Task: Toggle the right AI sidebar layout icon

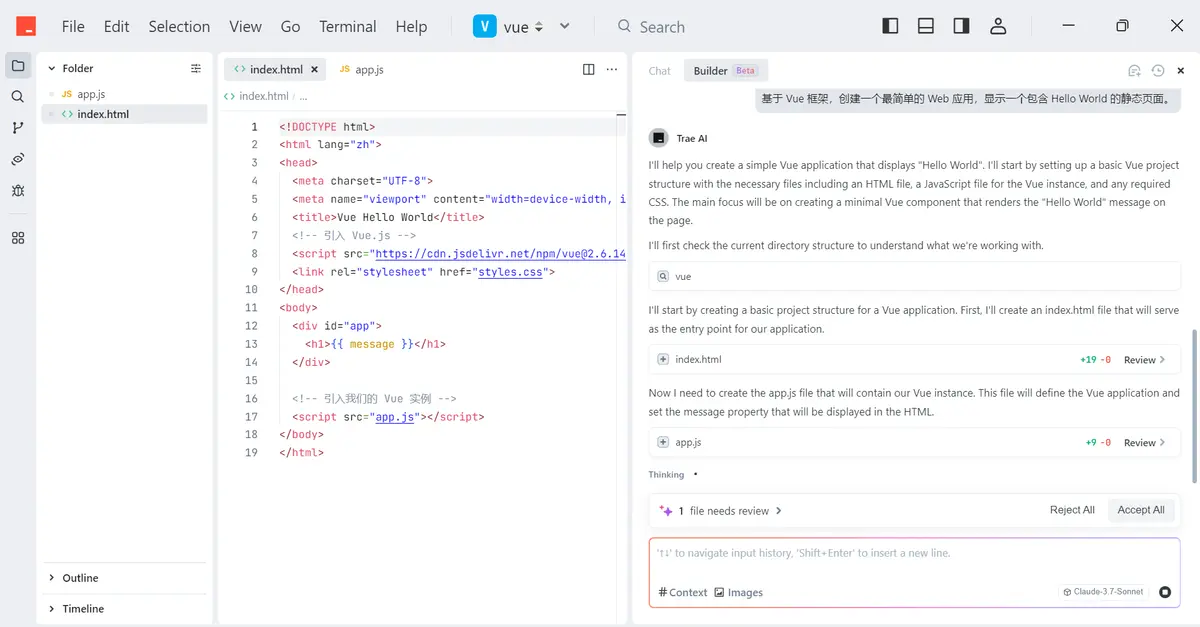Action: coord(961,26)
